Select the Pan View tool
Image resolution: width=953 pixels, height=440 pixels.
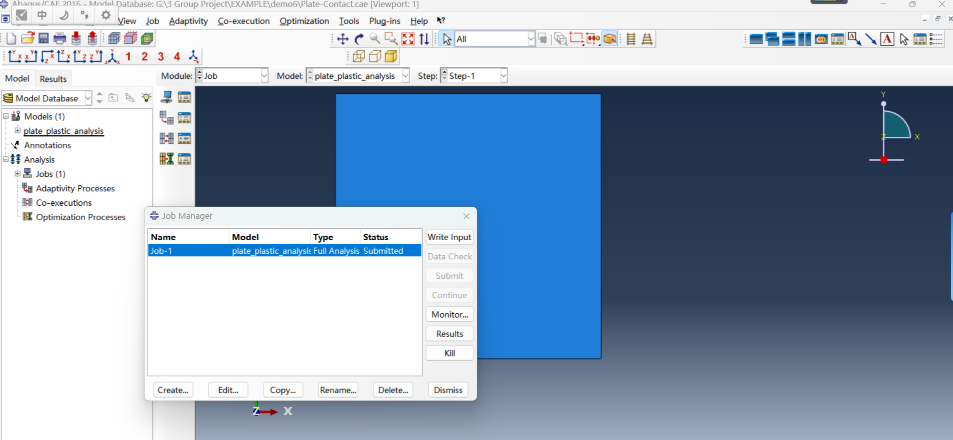(x=343, y=39)
